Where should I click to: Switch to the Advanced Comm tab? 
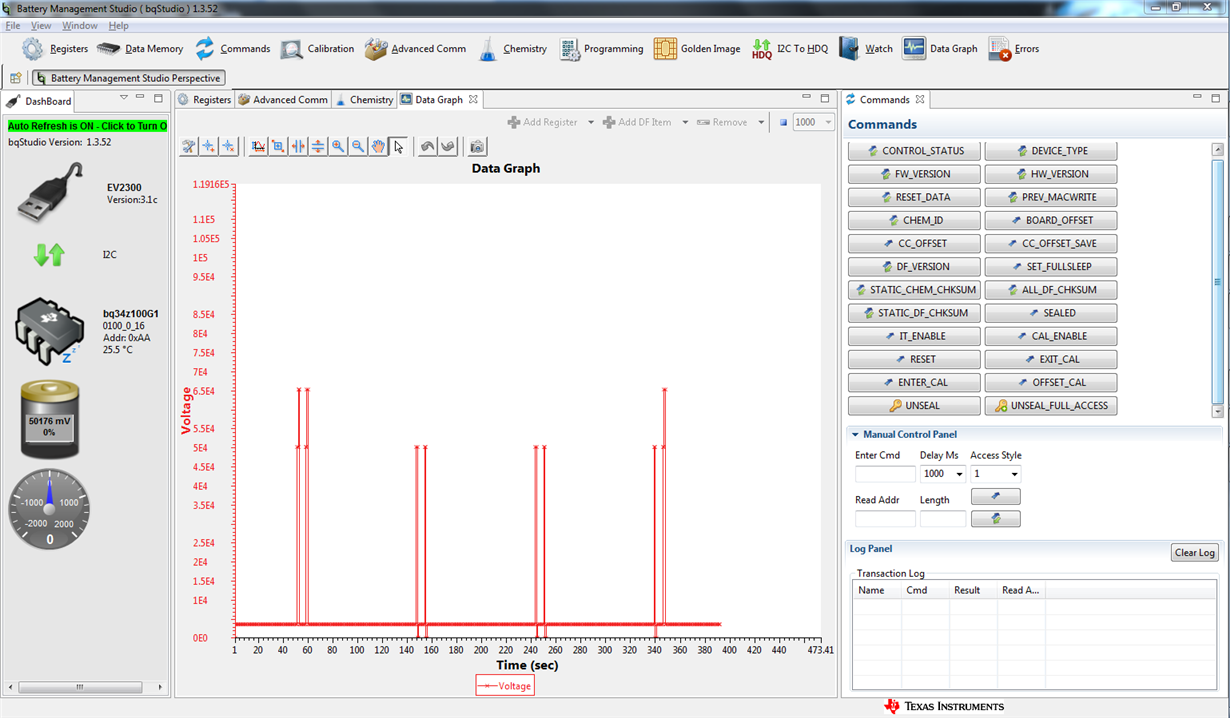pyautogui.click(x=283, y=100)
